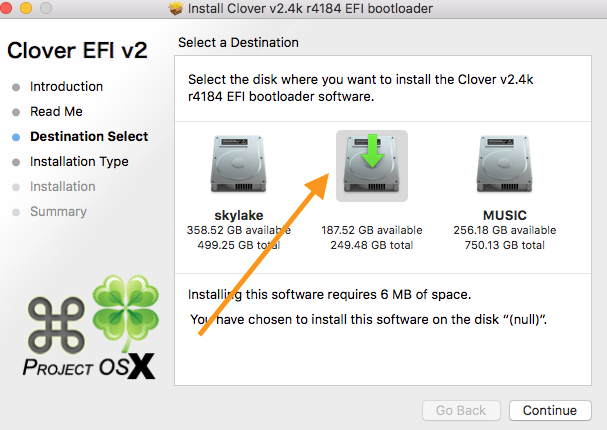
Task: Click the Go Back button
Action: pyautogui.click(x=461, y=410)
